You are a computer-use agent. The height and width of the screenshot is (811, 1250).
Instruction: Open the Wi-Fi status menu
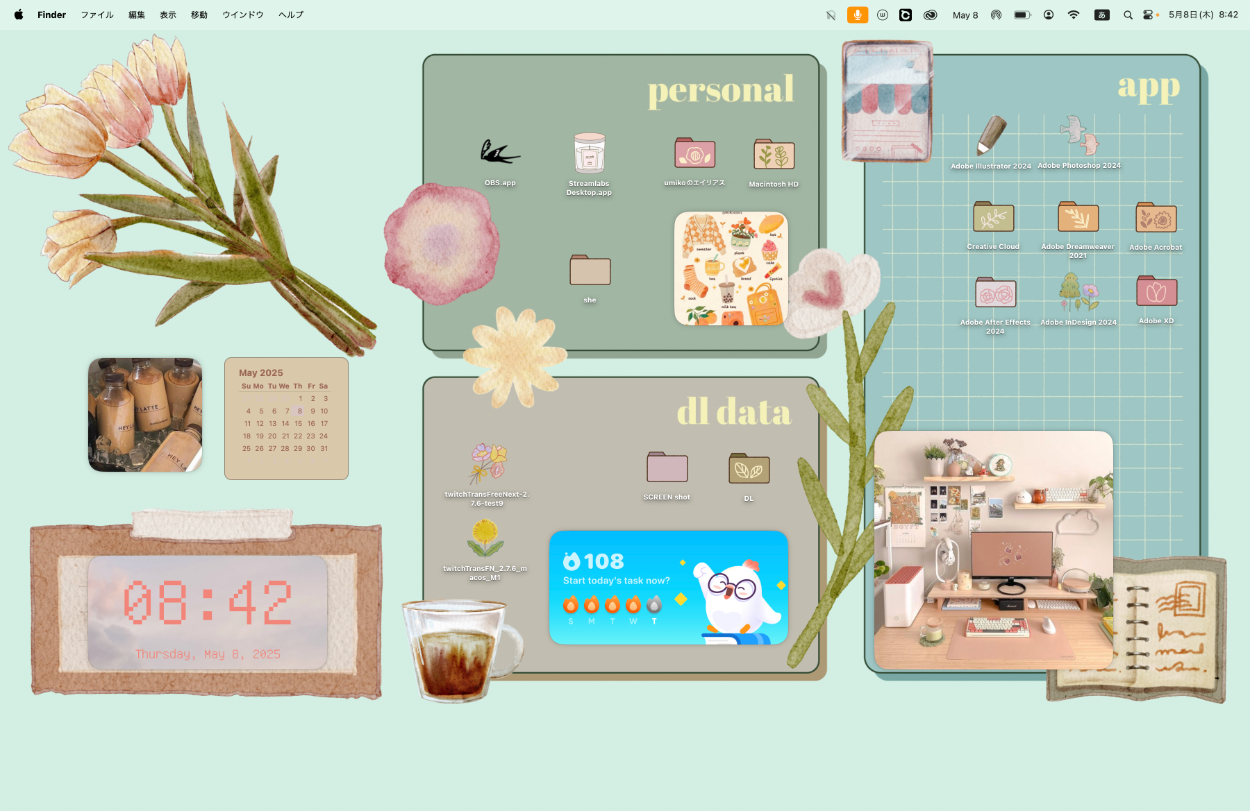1073,15
